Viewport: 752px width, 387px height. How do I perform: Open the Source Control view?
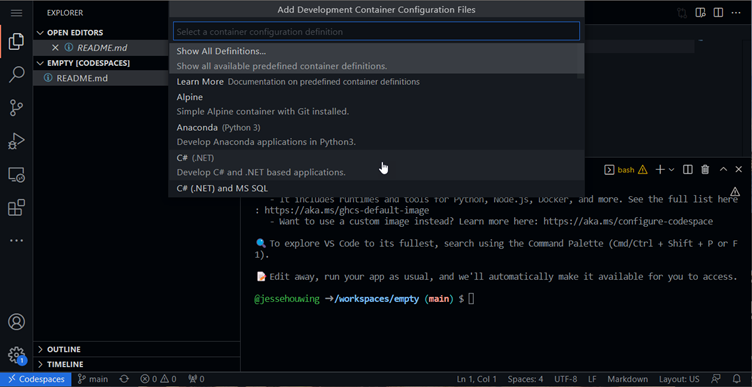click(x=16, y=108)
